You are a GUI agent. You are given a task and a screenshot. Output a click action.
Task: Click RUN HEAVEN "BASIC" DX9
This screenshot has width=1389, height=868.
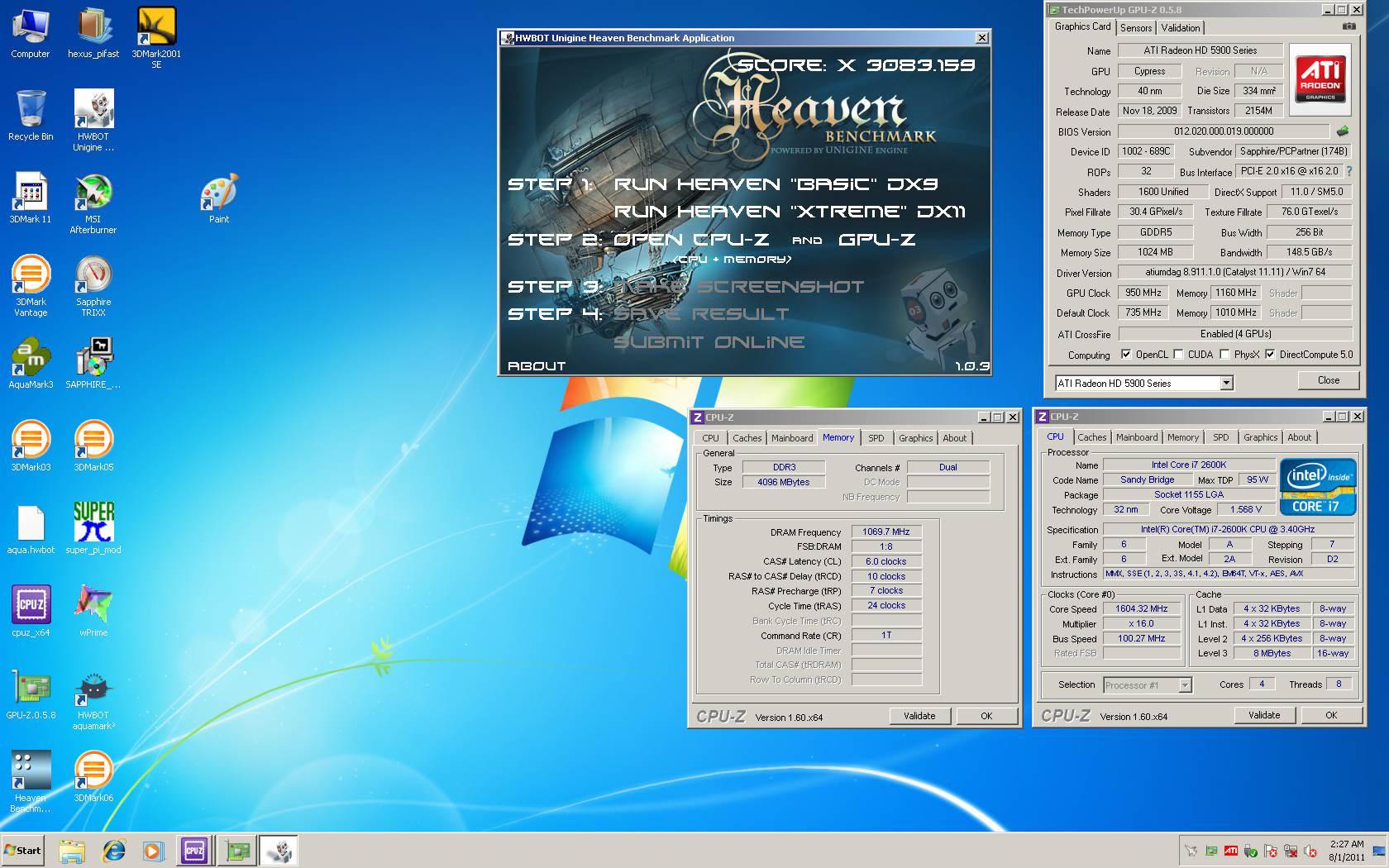point(776,184)
